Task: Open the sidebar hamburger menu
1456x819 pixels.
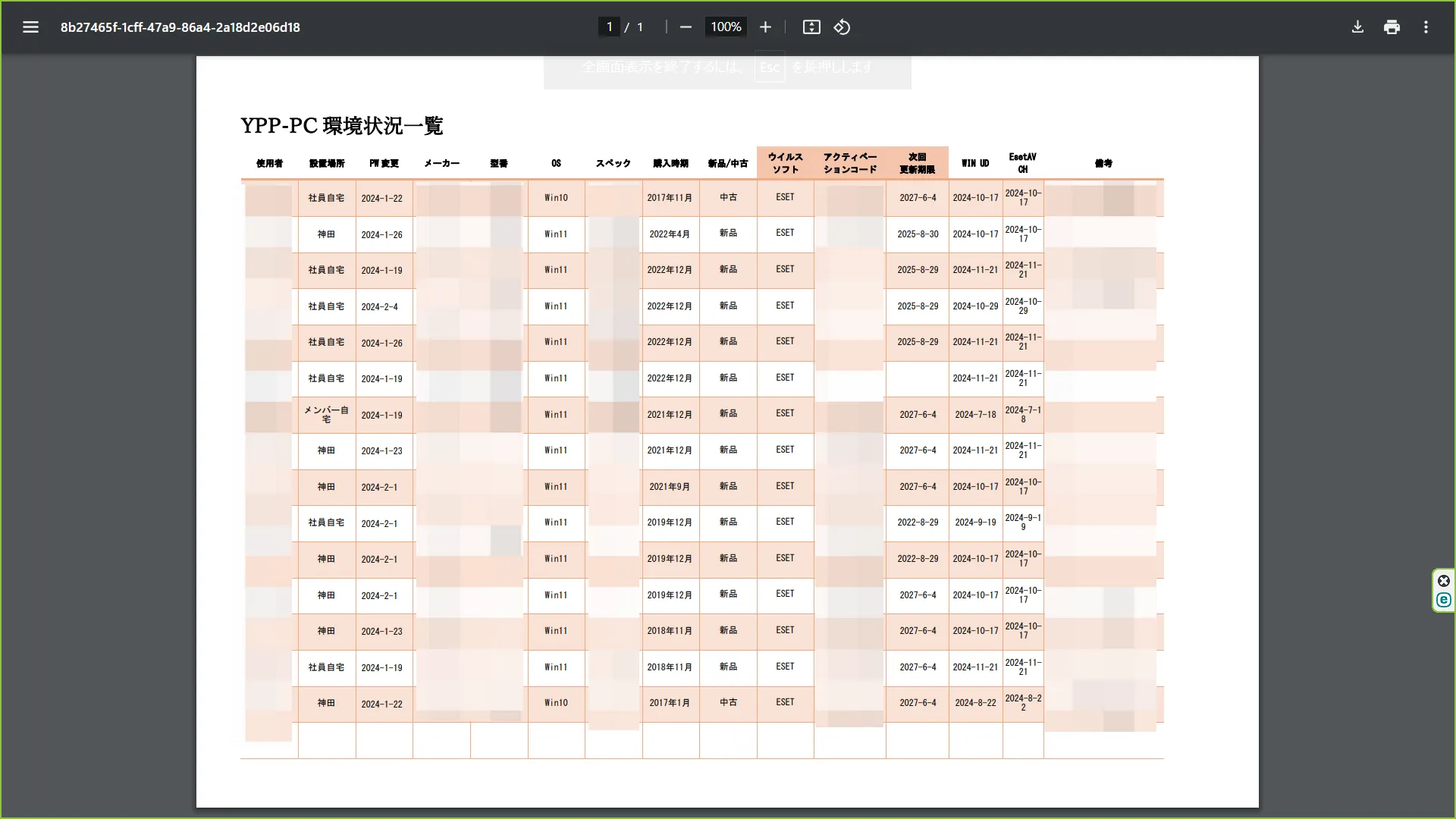Action: coord(30,27)
